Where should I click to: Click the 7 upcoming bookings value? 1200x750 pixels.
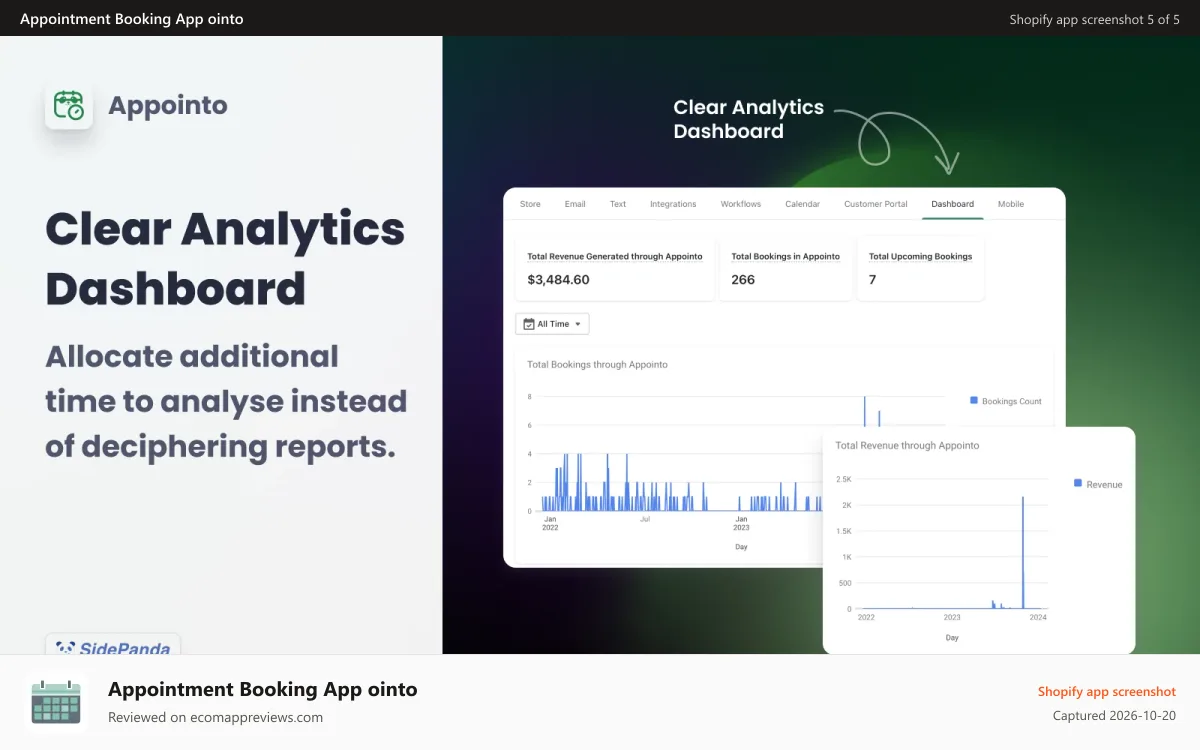tap(872, 280)
